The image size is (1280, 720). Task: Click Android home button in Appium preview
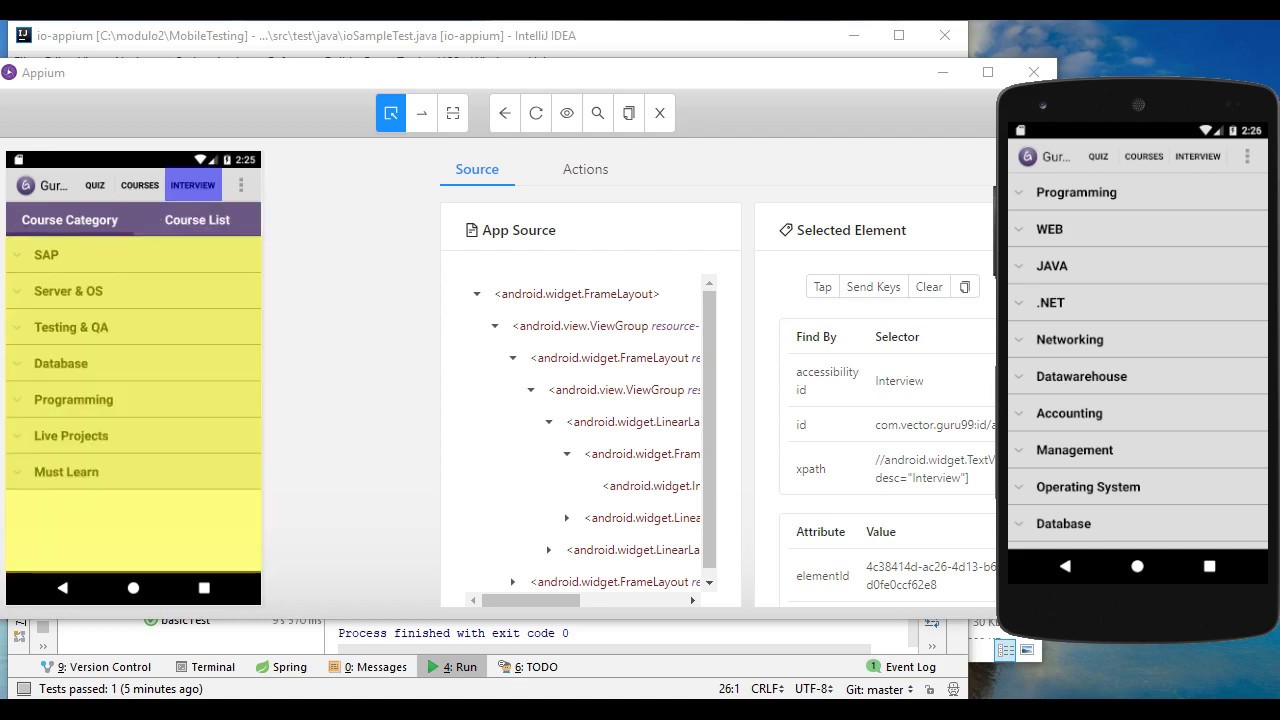[x=133, y=588]
